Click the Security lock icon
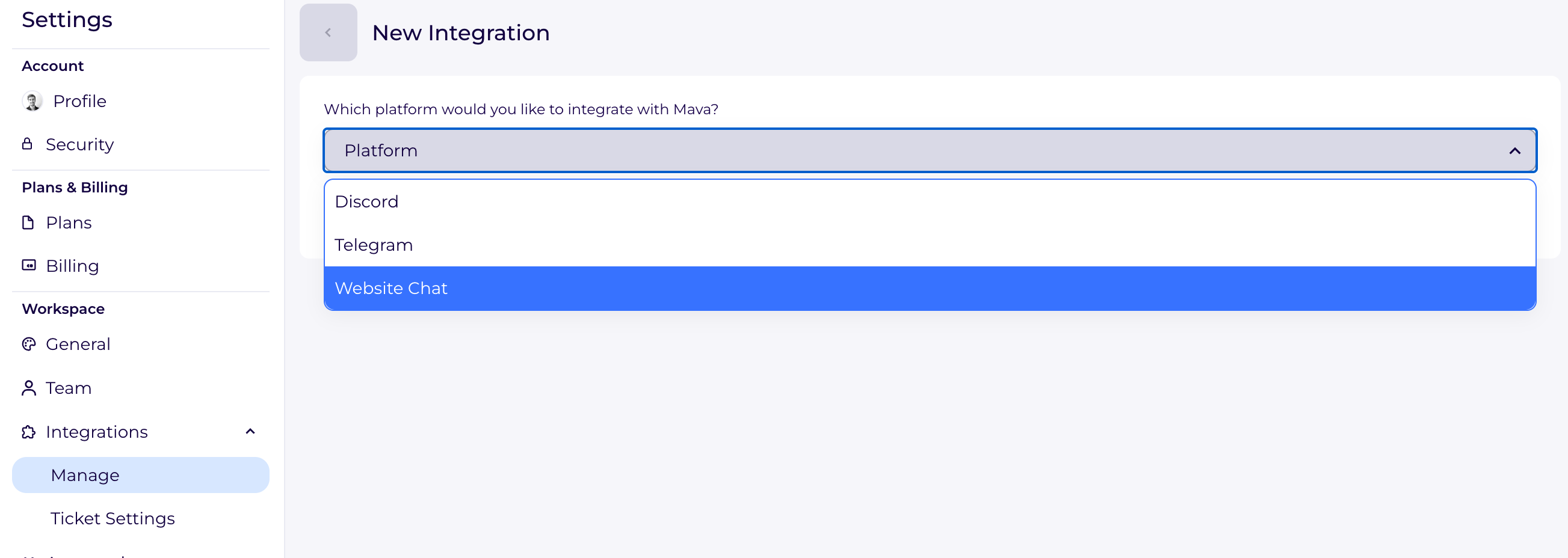 tap(28, 144)
